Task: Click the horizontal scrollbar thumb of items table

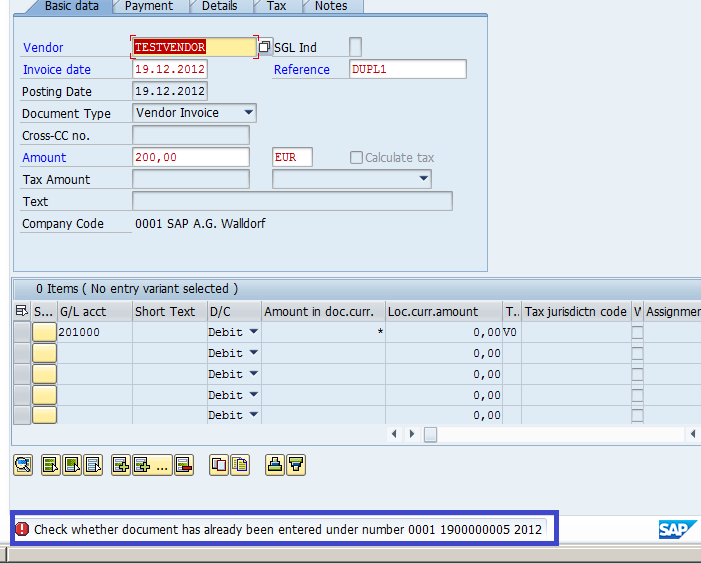Action: coord(431,434)
